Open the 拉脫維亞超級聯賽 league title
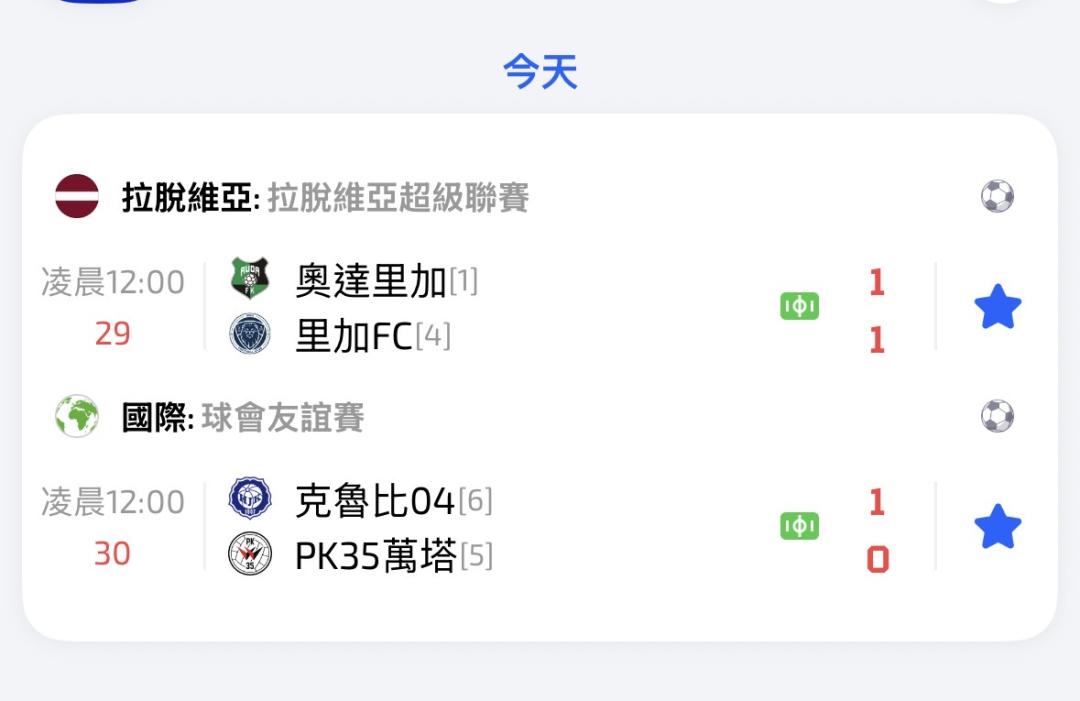 (397, 197)
